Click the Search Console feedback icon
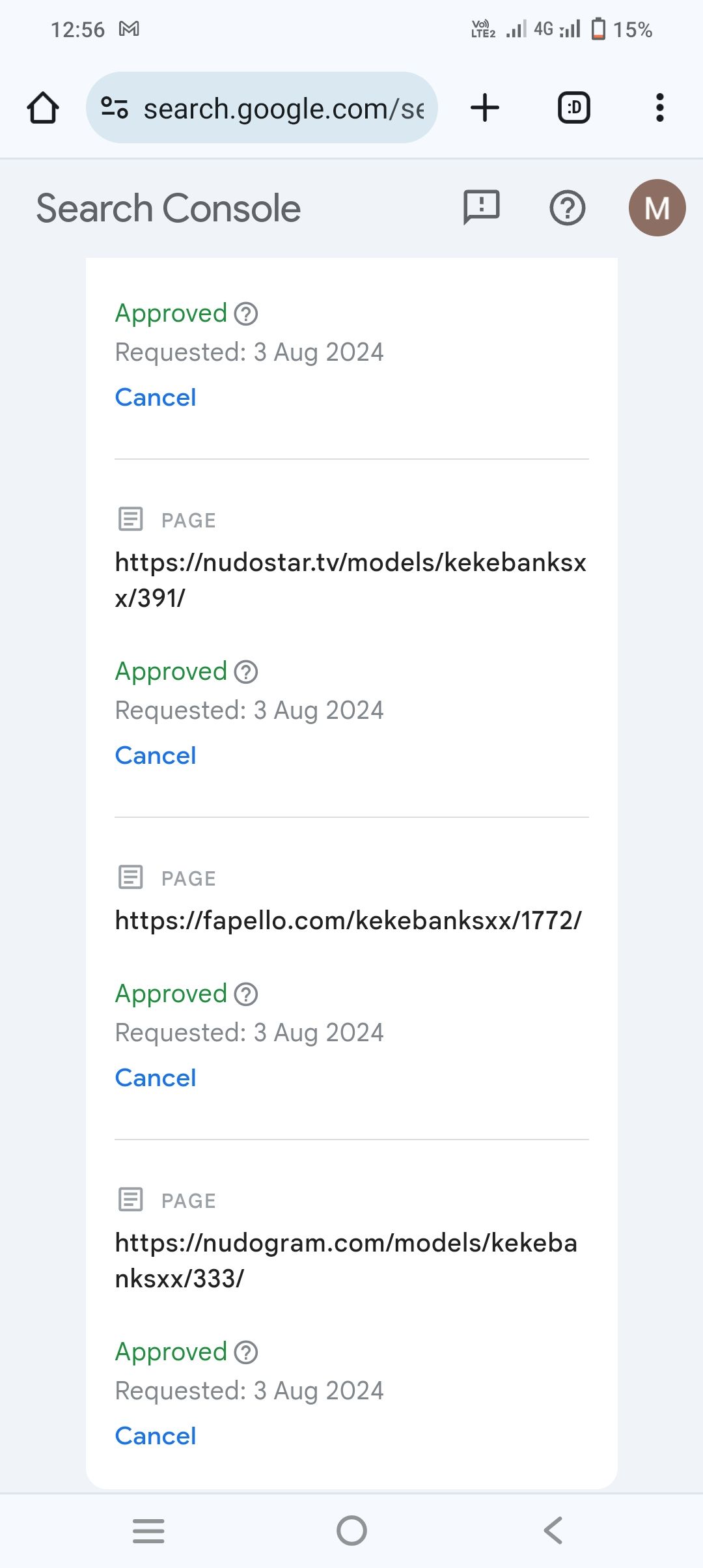 coord(482,208)
